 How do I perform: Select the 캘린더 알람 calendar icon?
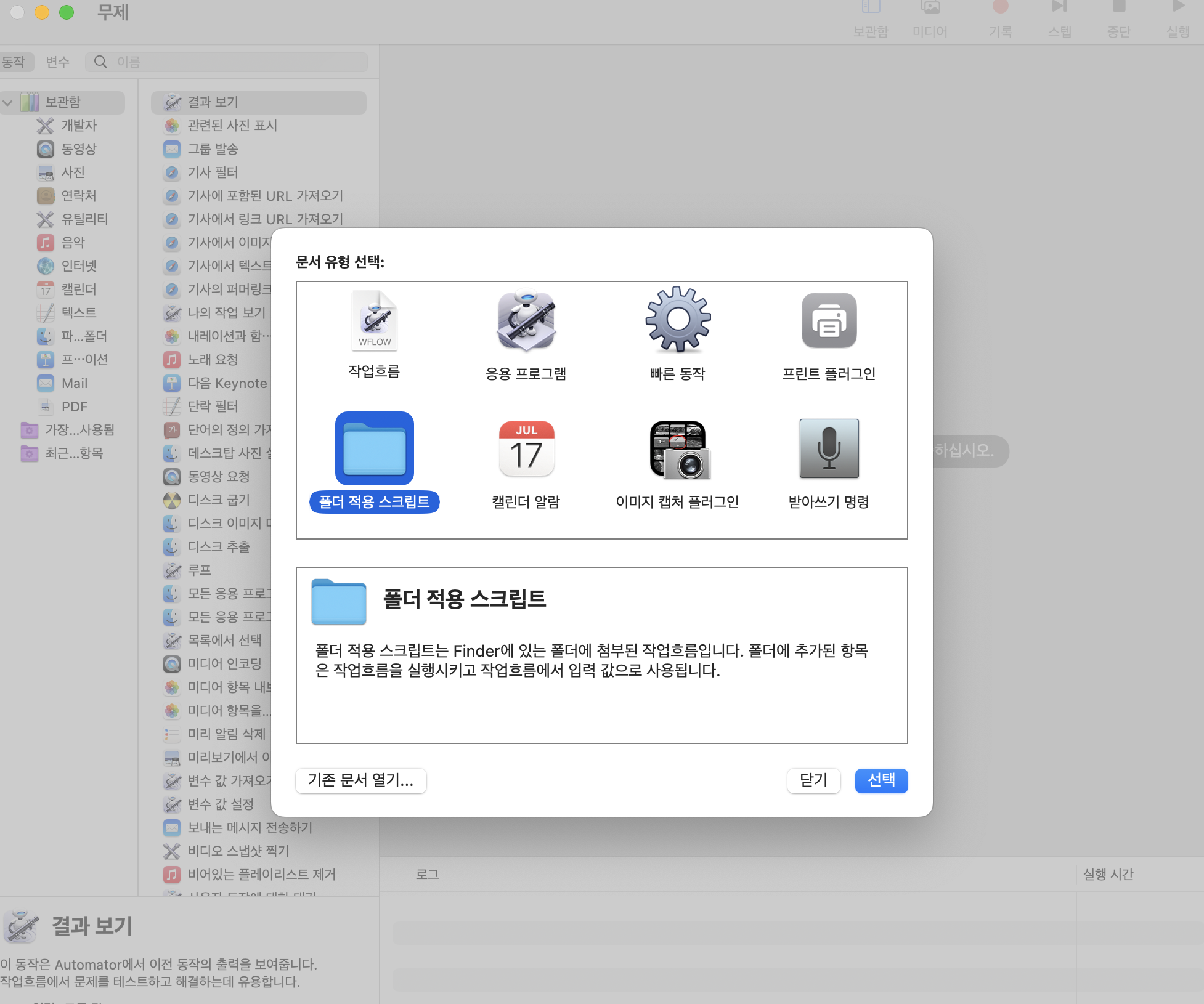tap(526, 449)
